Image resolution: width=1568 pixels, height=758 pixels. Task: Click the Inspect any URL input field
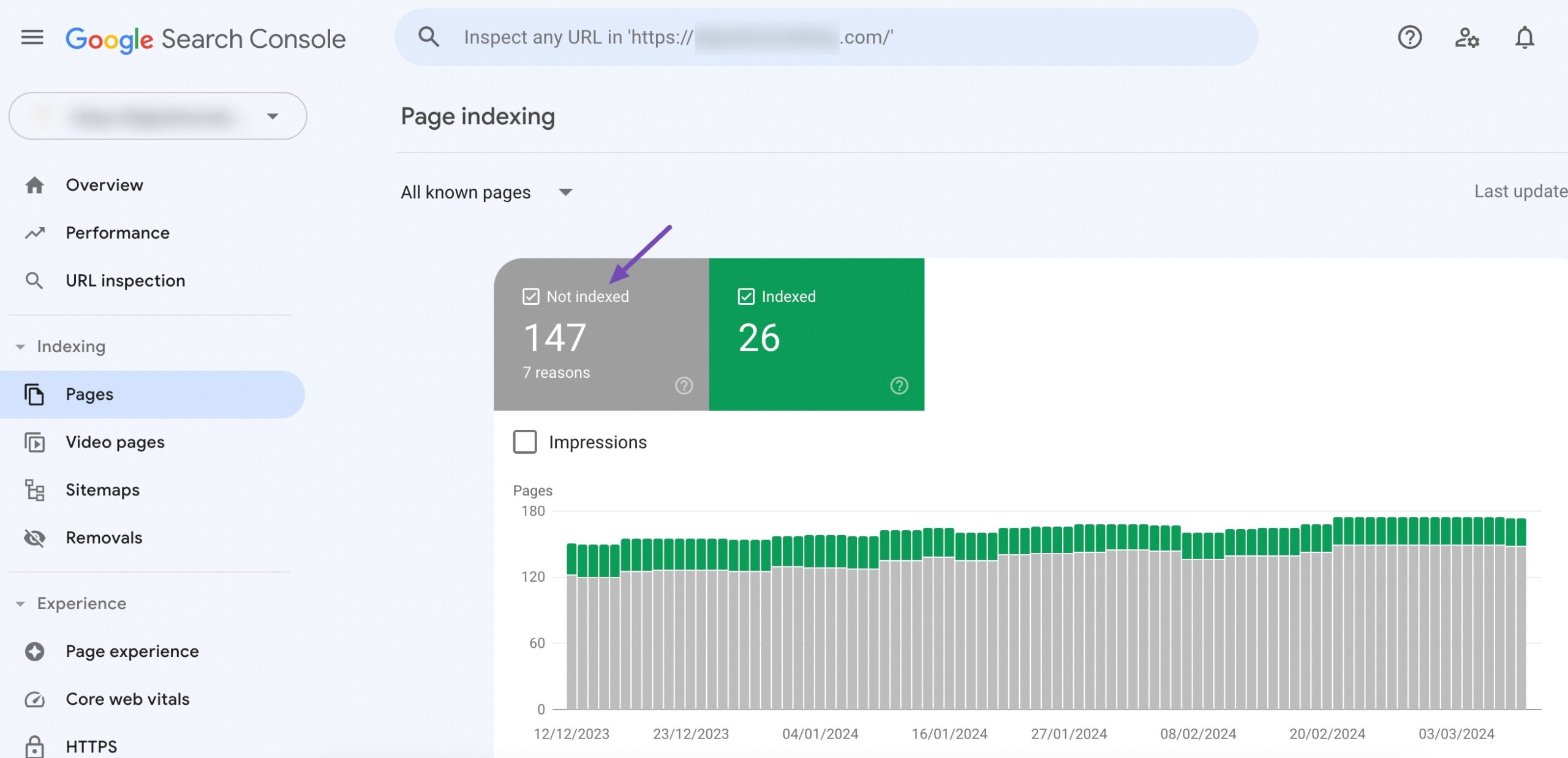pyautogui.click(x=826, y=37)
